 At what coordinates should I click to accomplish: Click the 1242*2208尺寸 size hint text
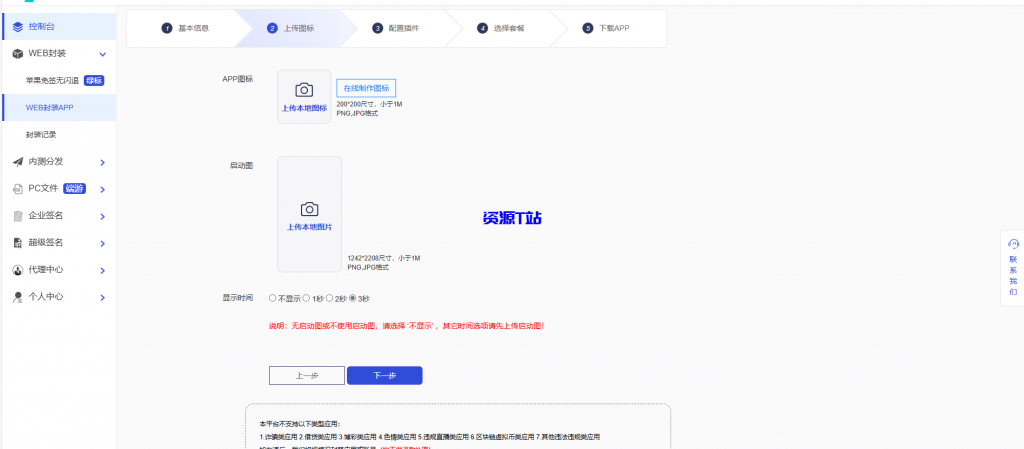click(x=384, y=258)
